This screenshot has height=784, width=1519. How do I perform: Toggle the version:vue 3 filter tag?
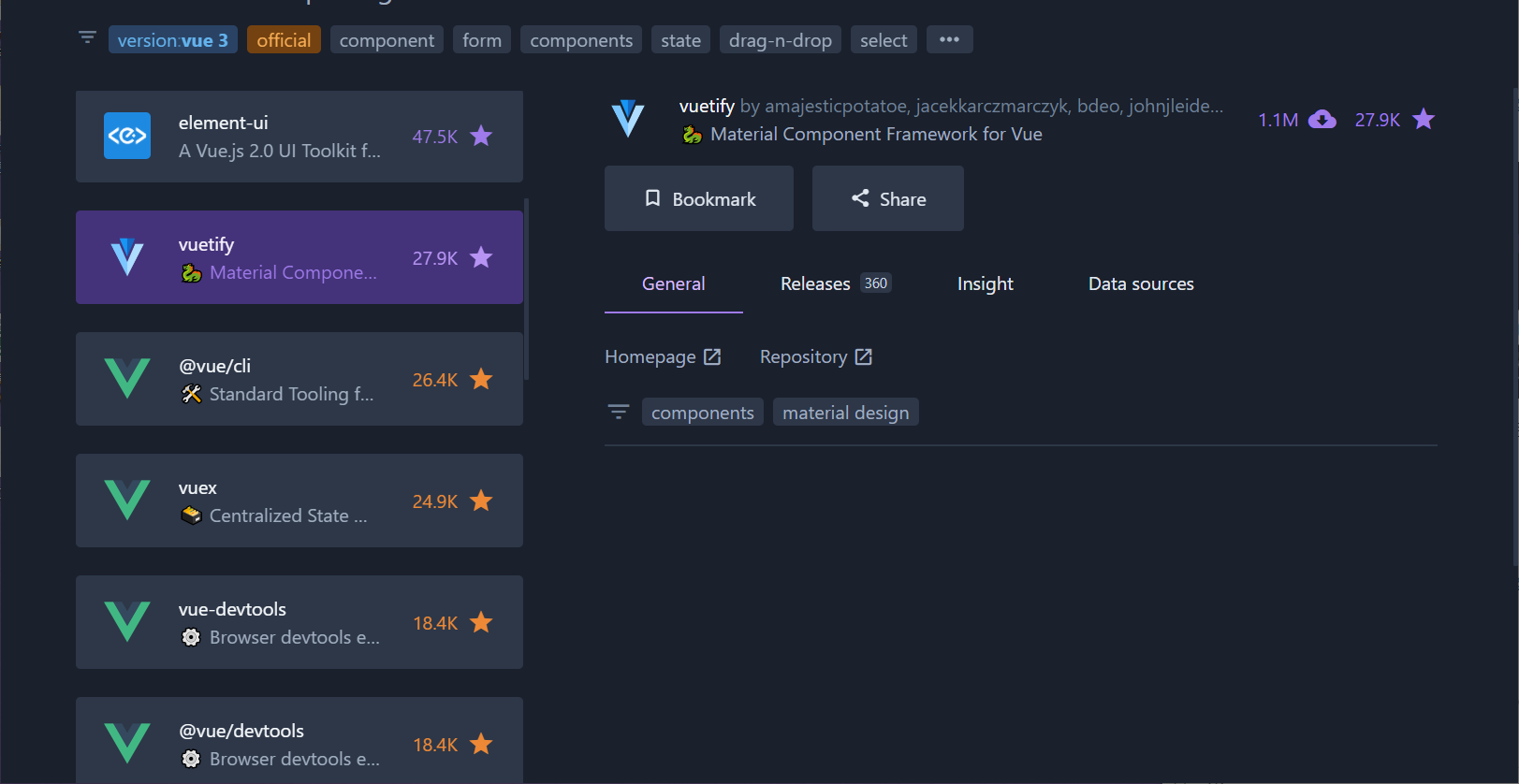click(173, 40)
